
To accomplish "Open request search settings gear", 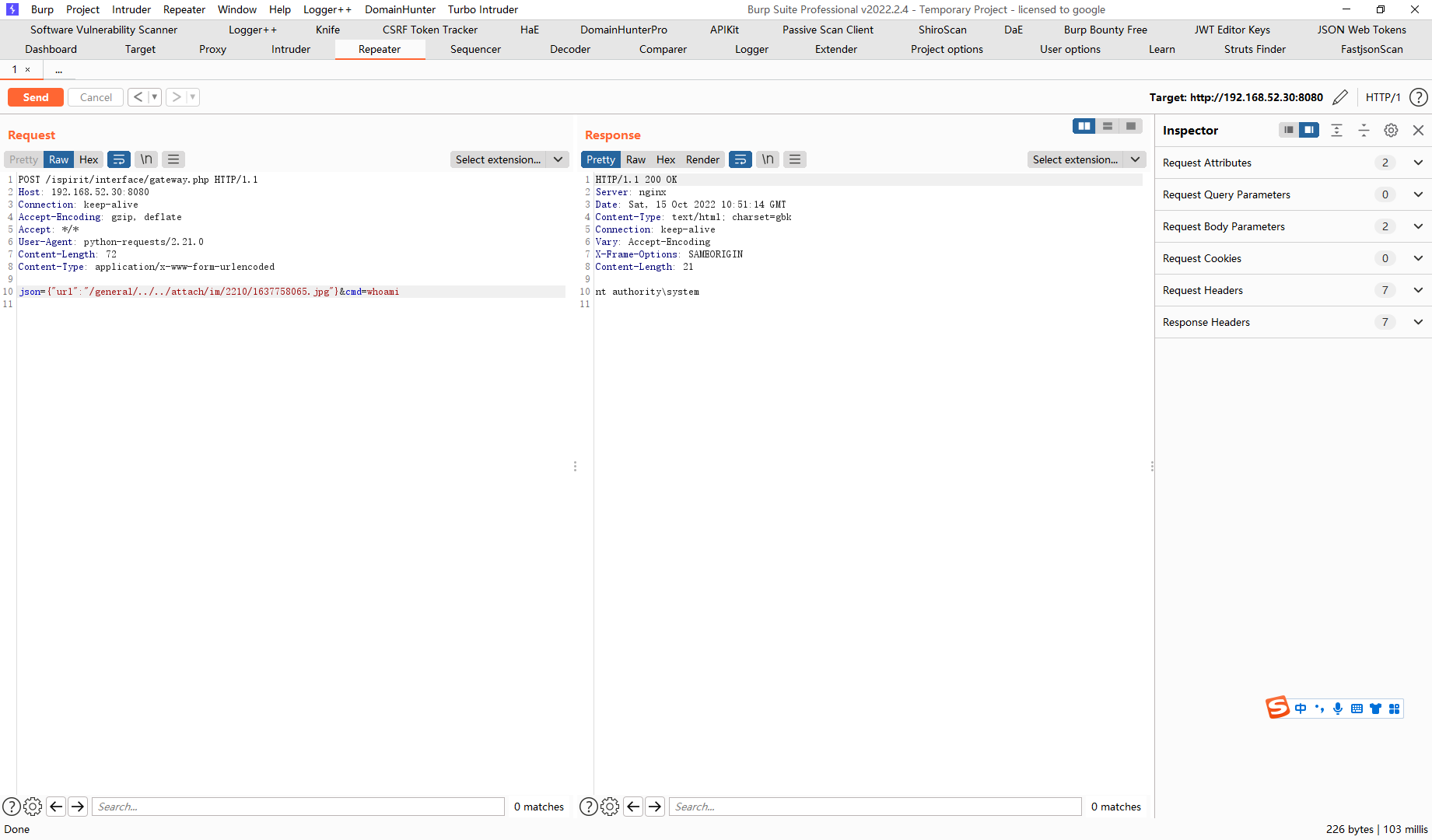I will pyautogui.click(x=33, y=807).
